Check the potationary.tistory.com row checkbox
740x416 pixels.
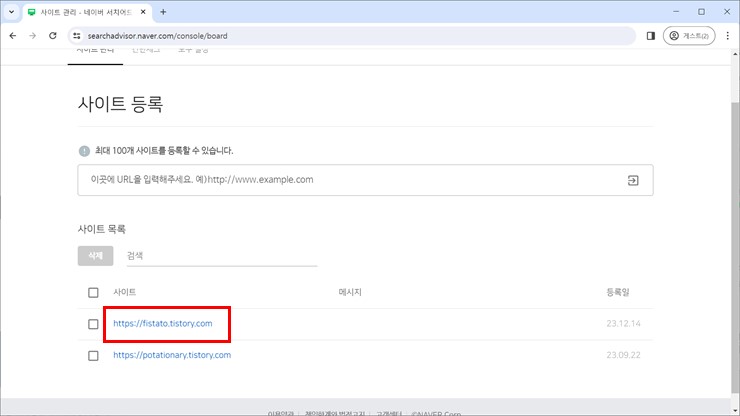93,356
